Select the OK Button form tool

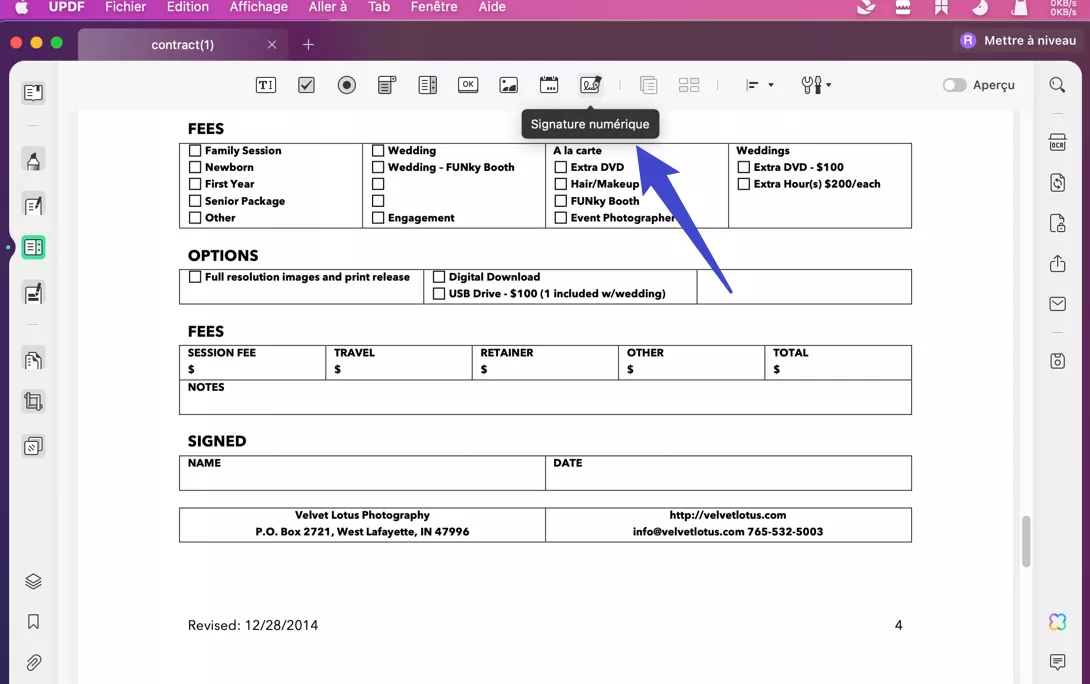(x=468, y=85)
